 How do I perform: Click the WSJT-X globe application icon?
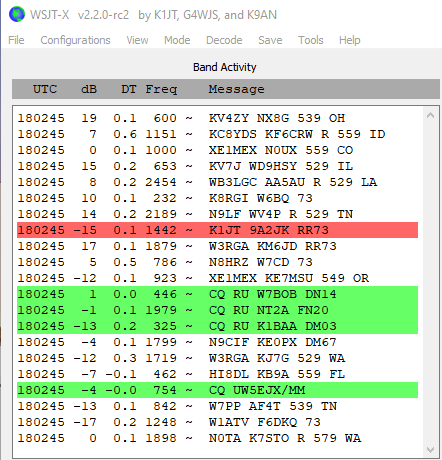[x=17, y=15]
